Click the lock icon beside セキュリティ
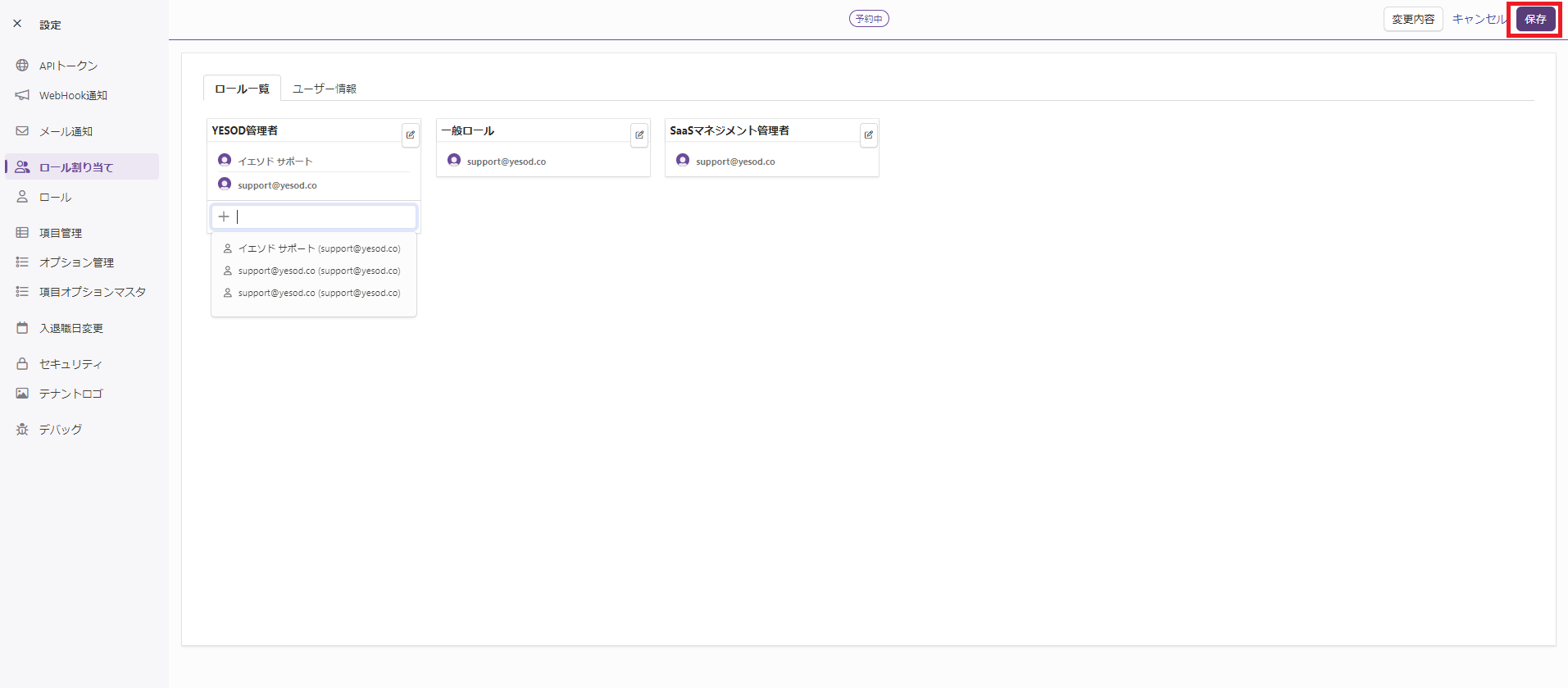The width and height of the screenshot is (1568, 688). tap(22, 364)
